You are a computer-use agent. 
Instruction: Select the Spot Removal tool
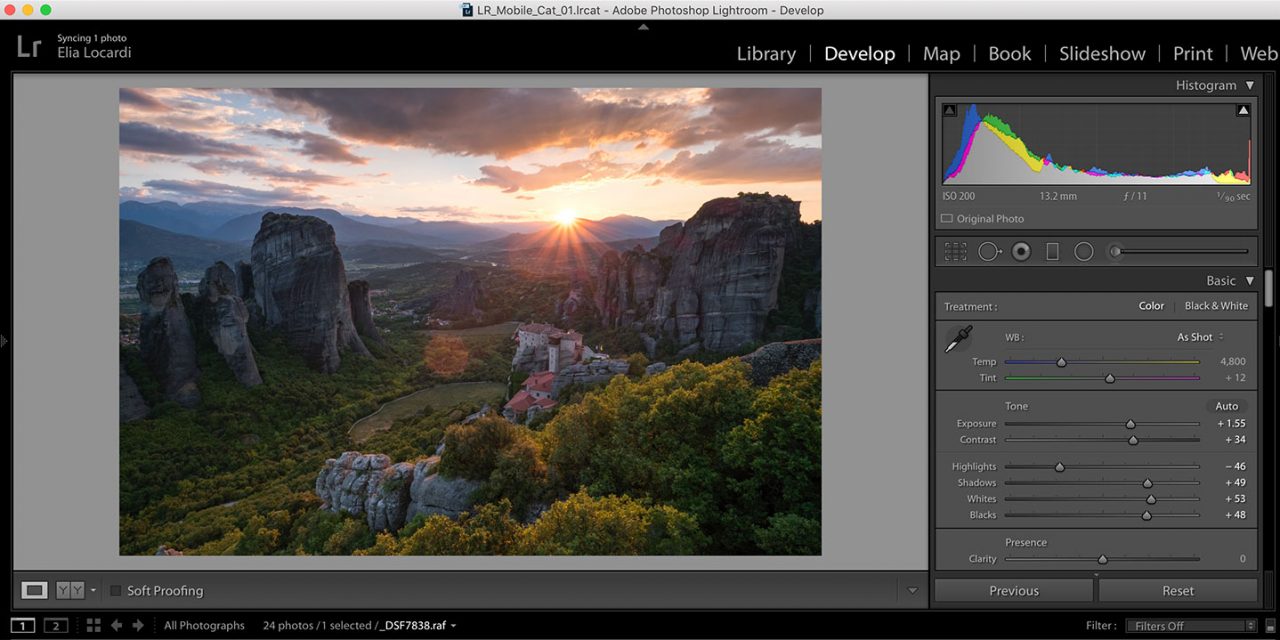[x=988, y=252]
